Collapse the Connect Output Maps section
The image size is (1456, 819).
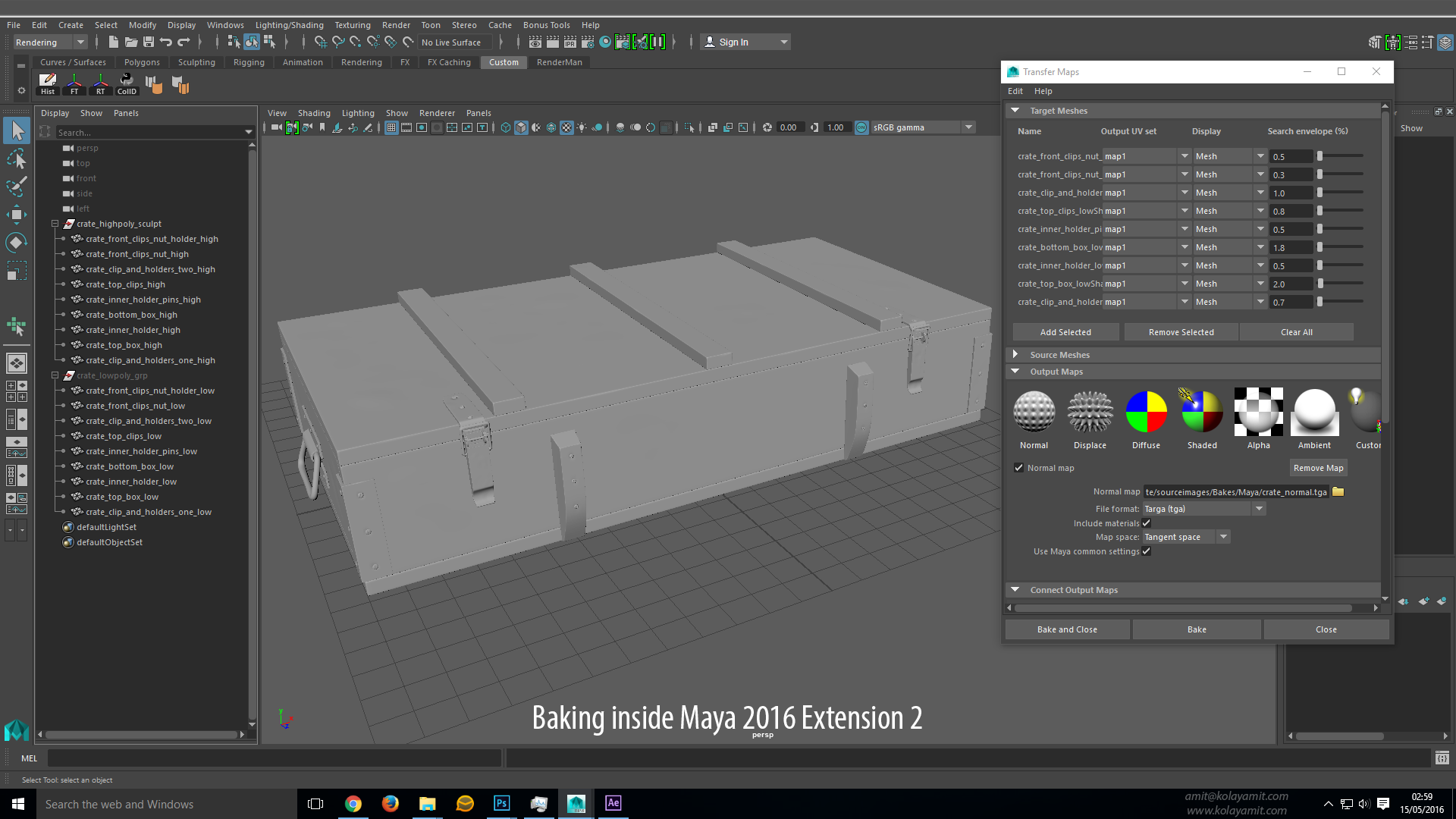click(1015, 589)
